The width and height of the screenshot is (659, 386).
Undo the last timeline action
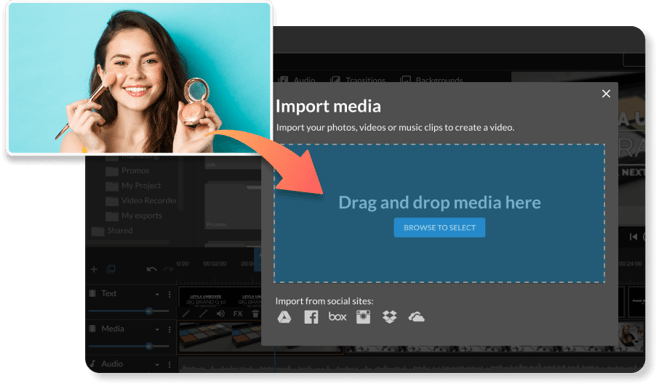click(x=152, y=269)
